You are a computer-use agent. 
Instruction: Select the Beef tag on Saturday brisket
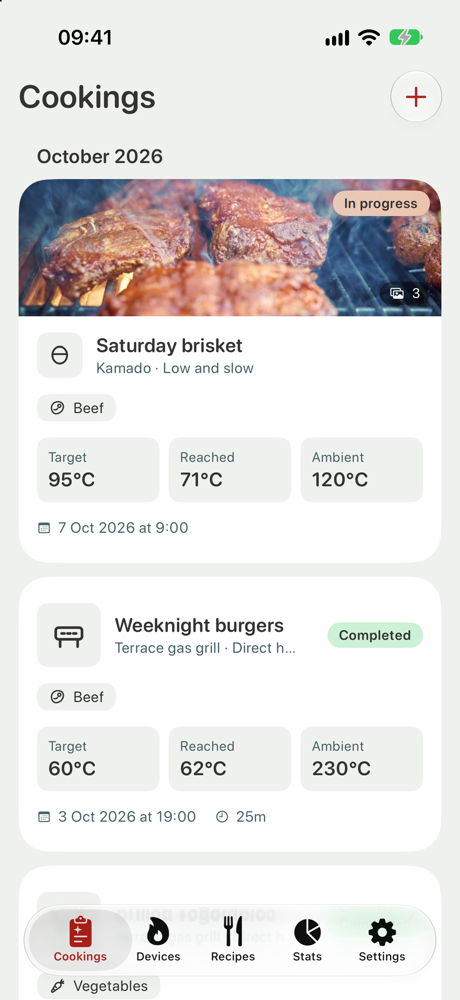pyautogui.click(x=77, y=408)
